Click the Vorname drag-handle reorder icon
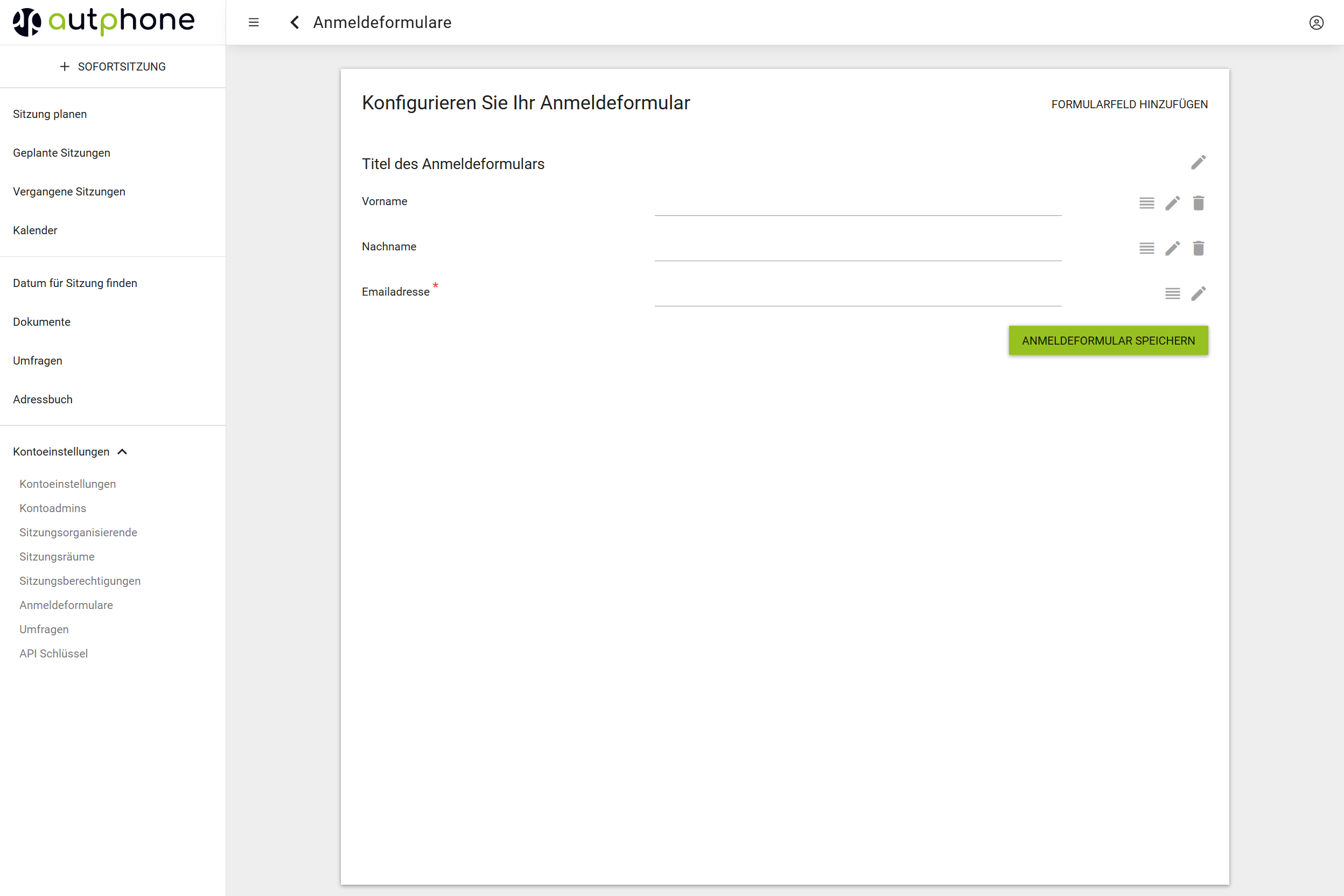The image size is (1344, 896). coord(1146,203)
